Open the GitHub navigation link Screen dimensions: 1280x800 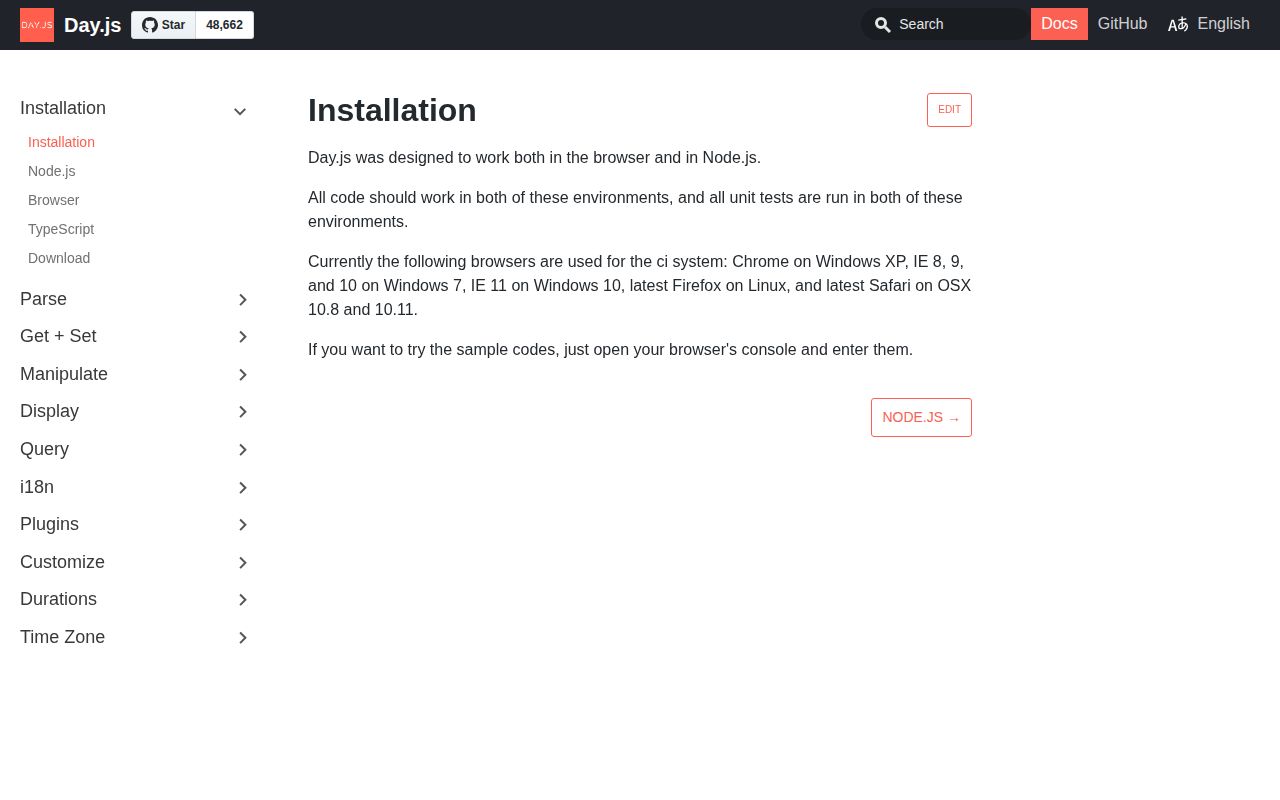1122,24
